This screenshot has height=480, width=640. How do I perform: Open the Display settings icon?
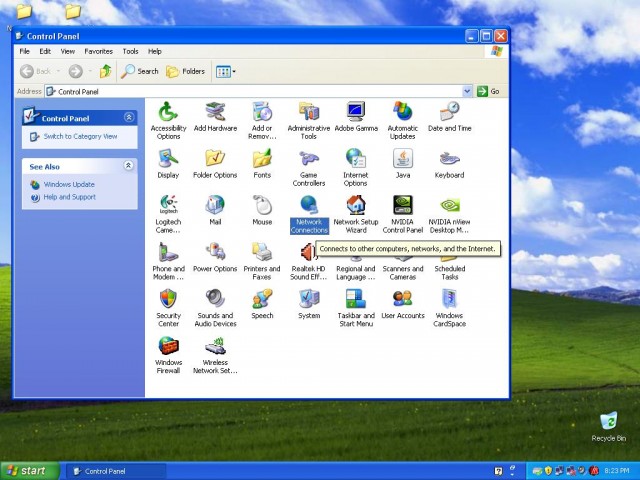pyautogui.click(x=168, y=159)
